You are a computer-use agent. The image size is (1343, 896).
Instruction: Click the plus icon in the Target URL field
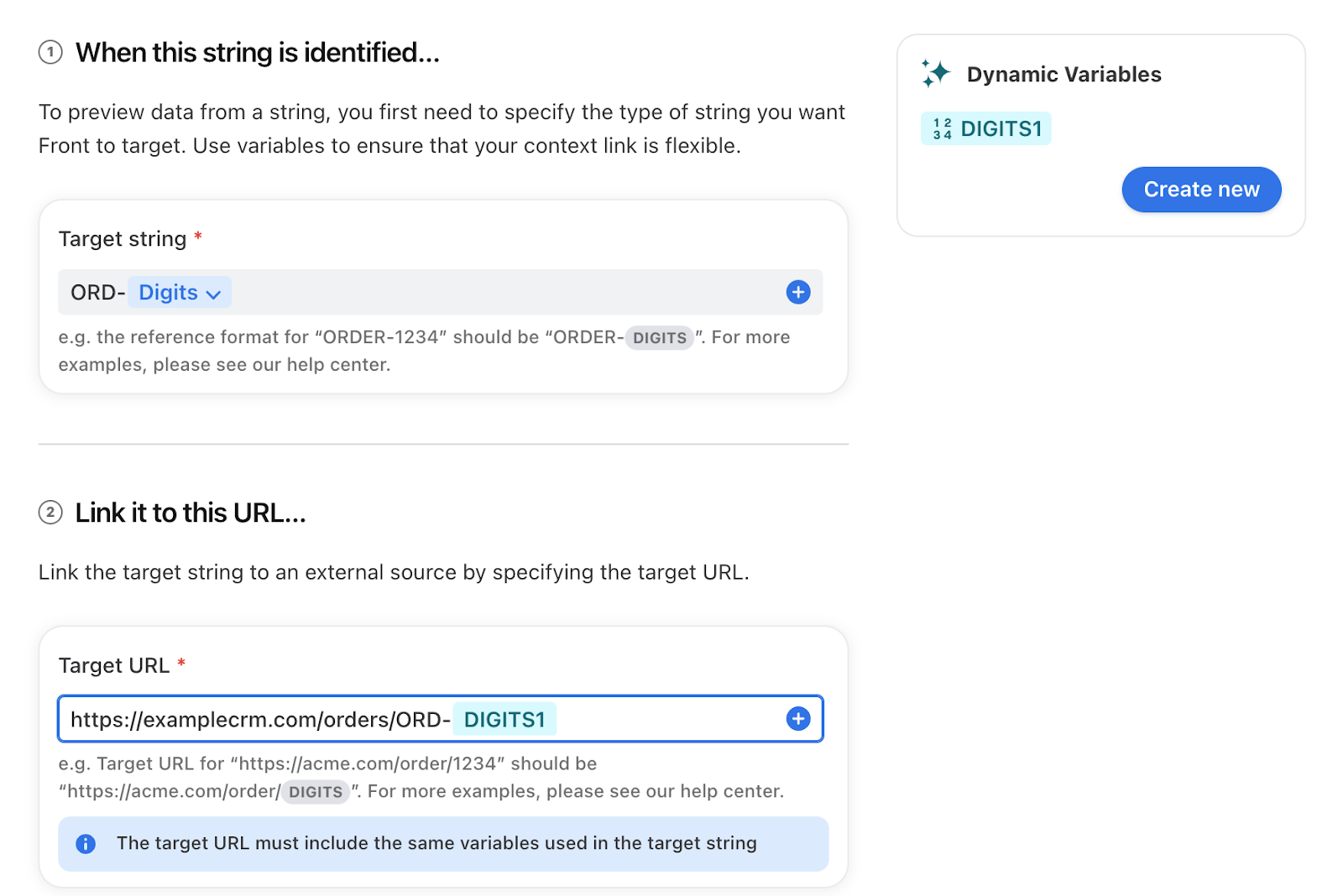[x=797, y=718]
